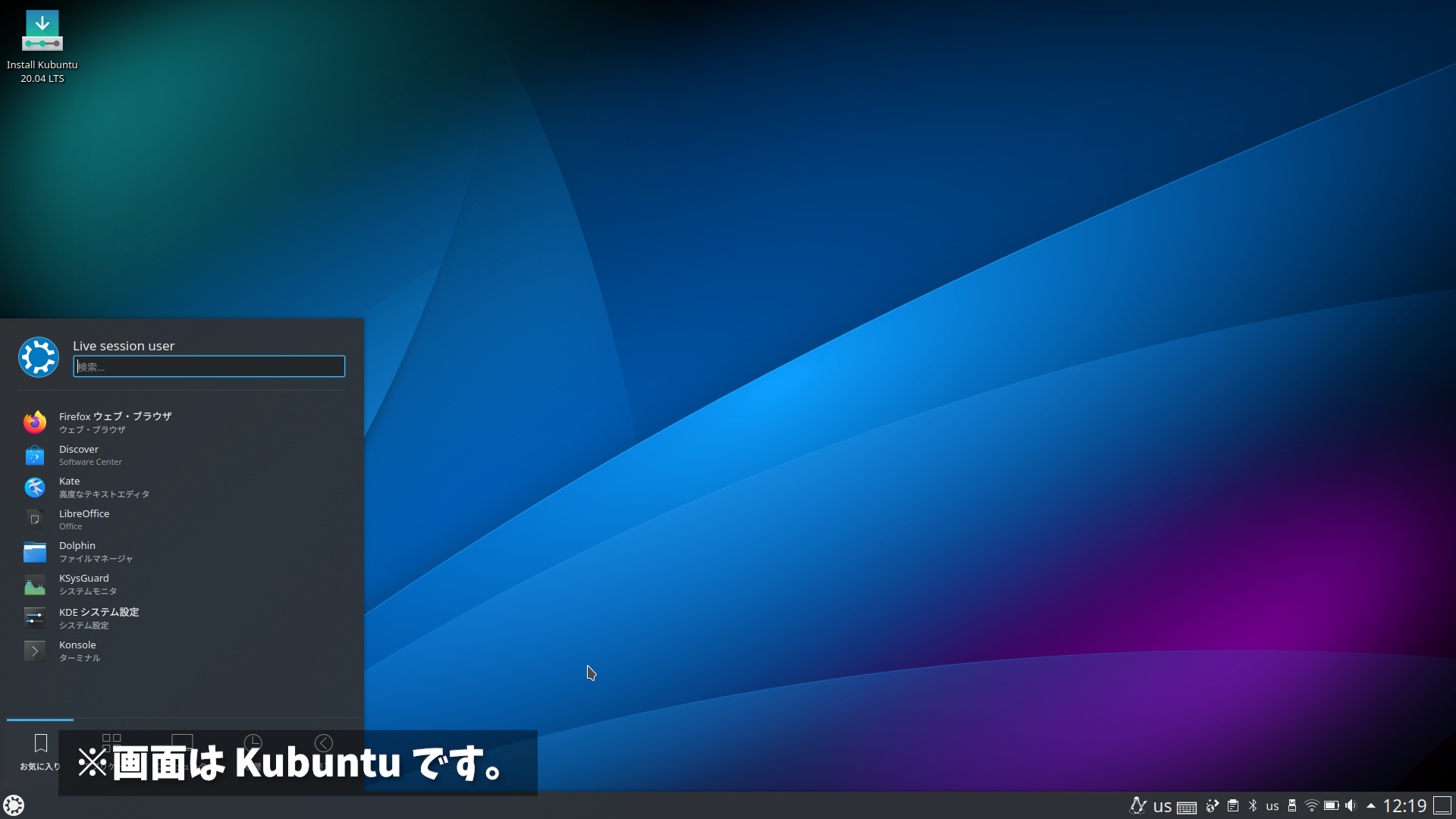Open the Wi-Fi network tray icon
Screen dimensions: 1456x819
click(x=1311, y=806)
